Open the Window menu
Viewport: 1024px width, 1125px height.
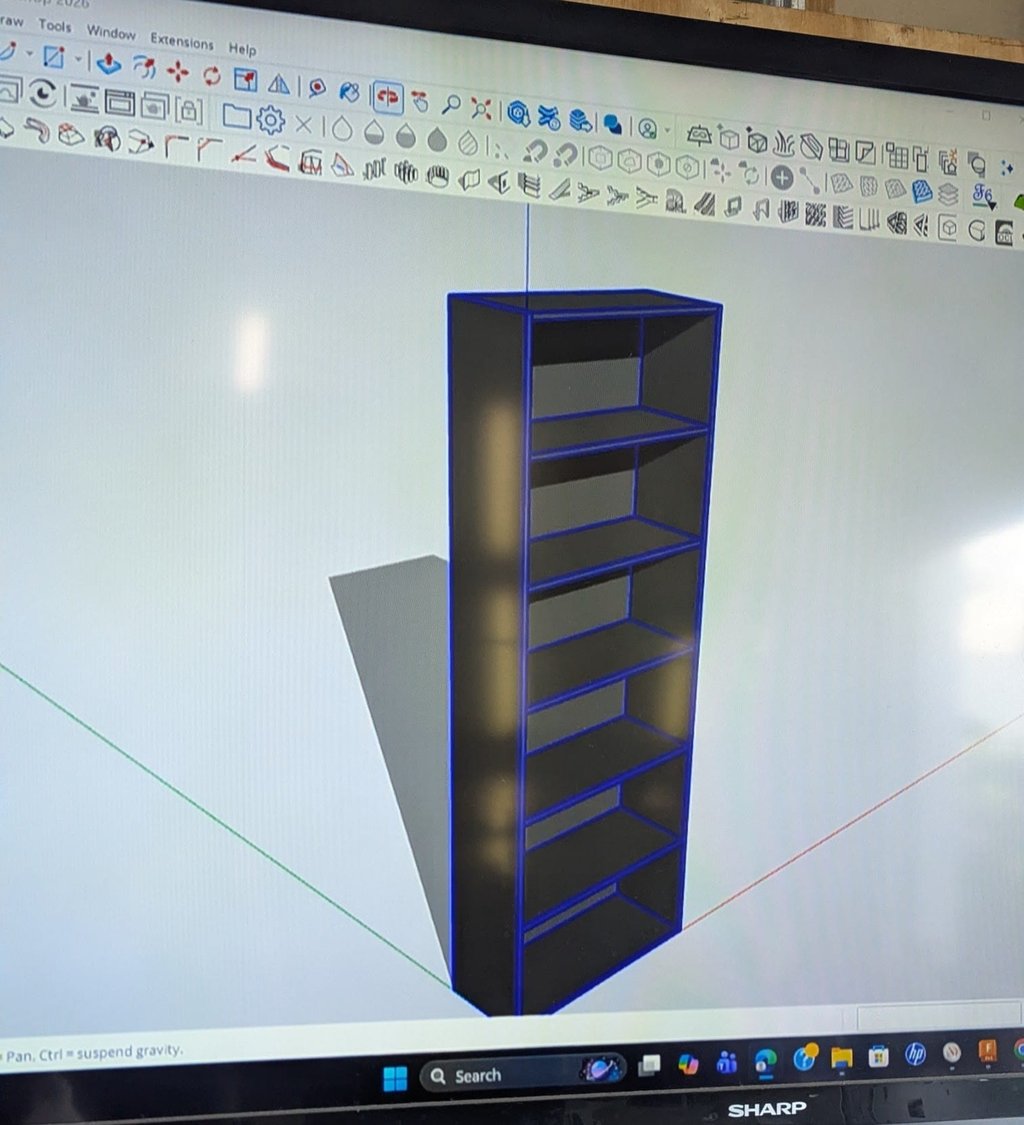coord(111,33)
